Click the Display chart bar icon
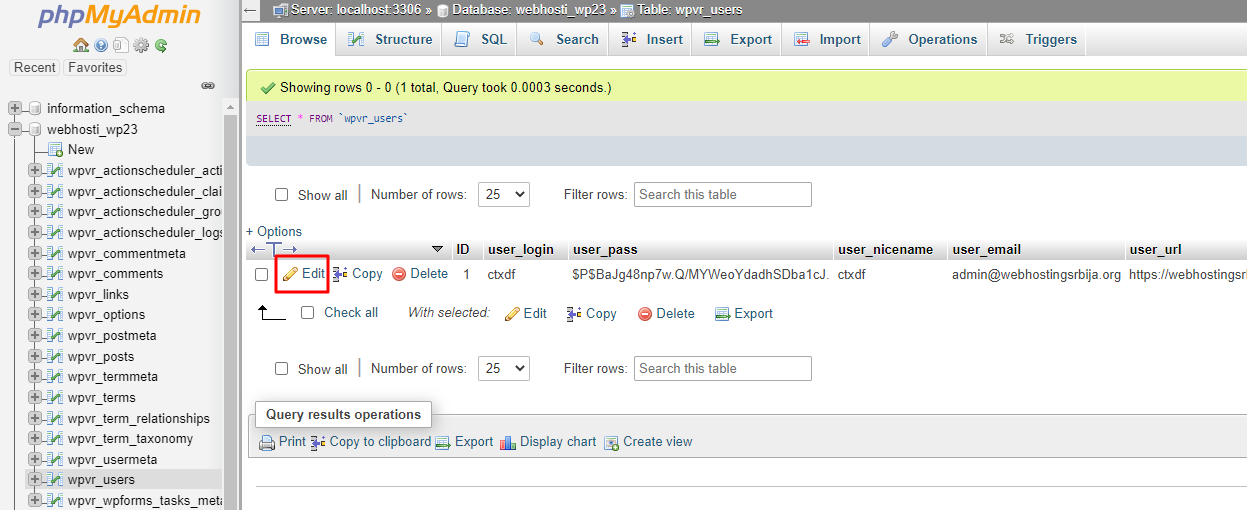The width and height of the screenshot is (1247, 510). coord(508,442)
